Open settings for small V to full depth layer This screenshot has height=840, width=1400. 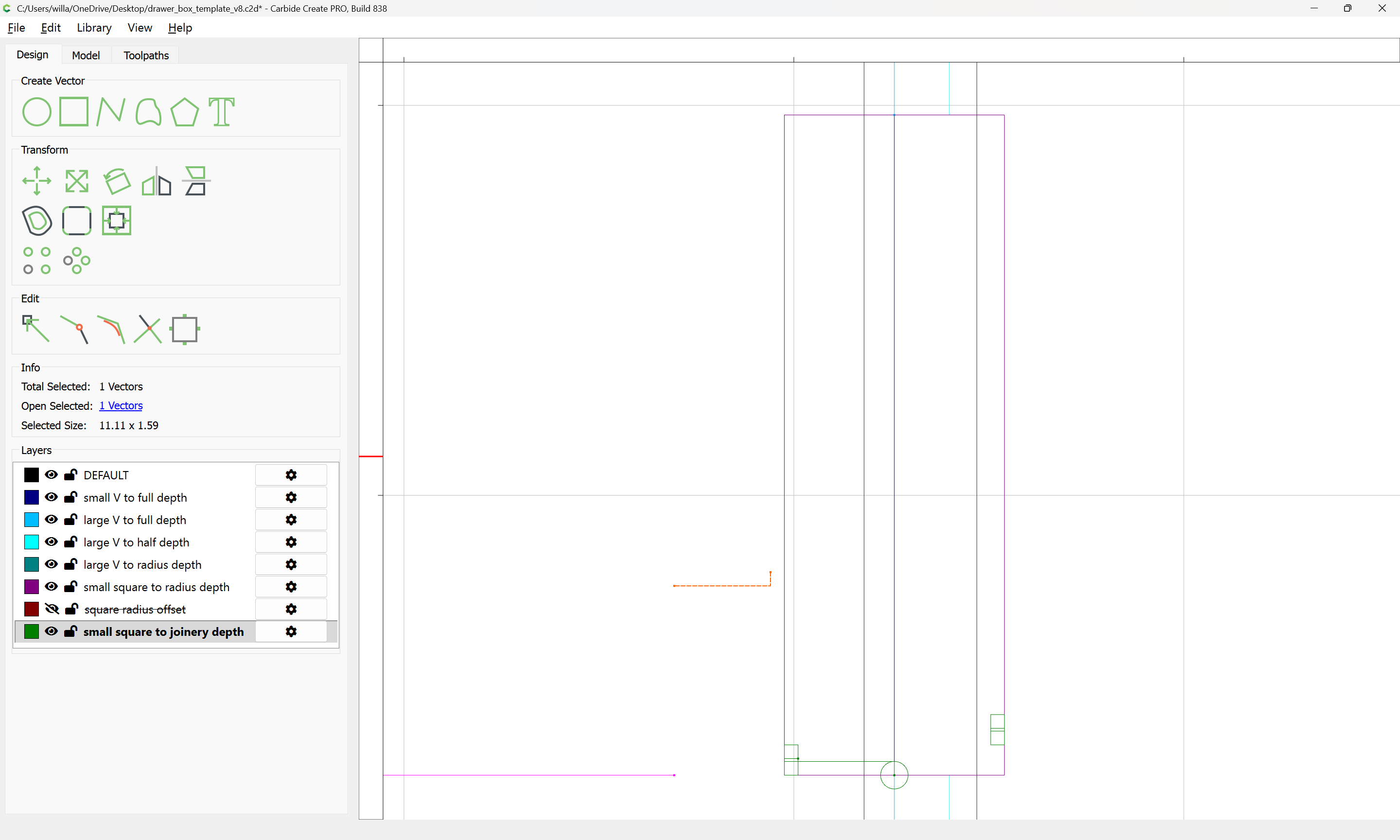(x=291, y=498)
